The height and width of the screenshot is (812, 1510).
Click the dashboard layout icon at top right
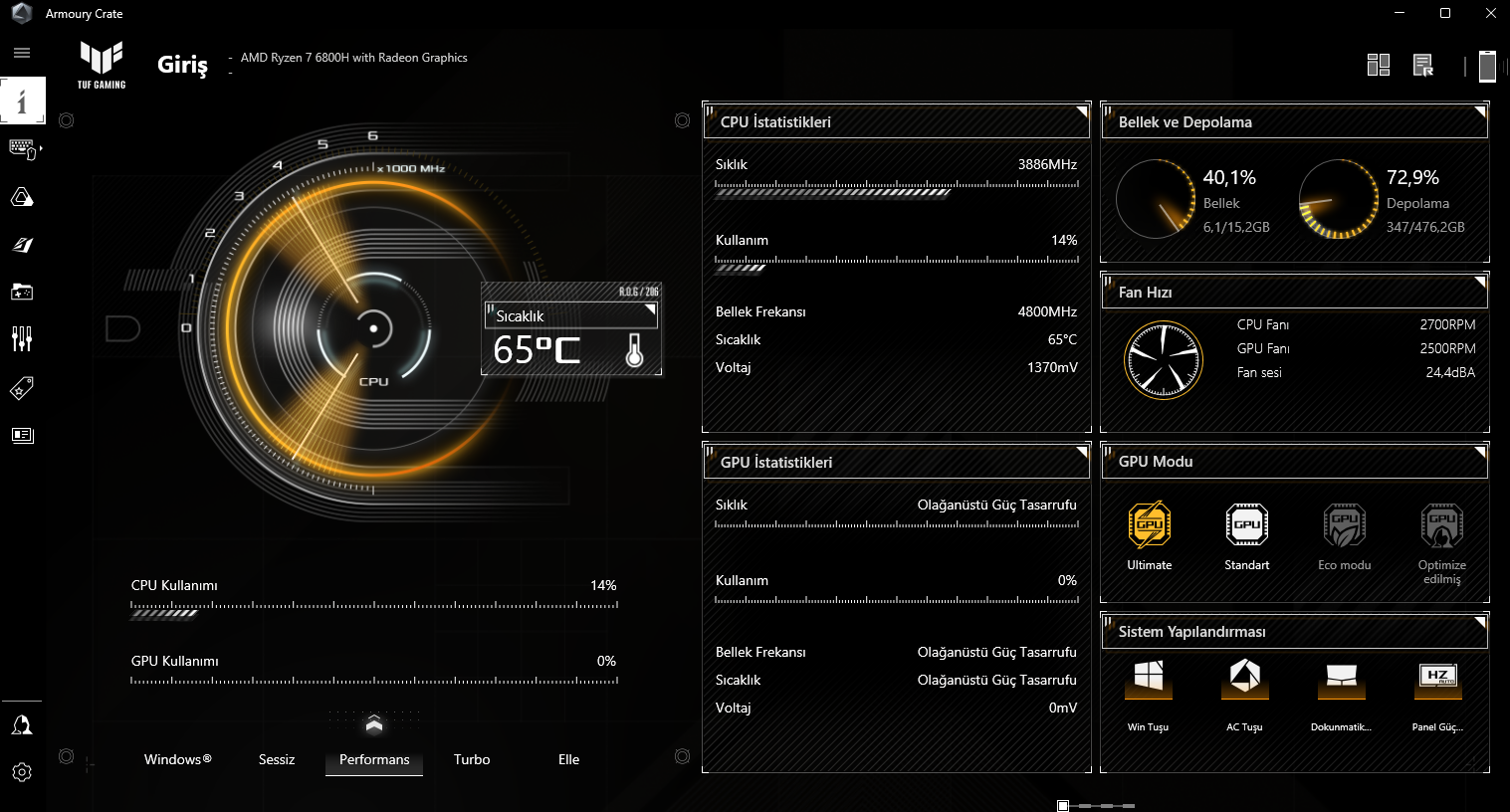1379,65
